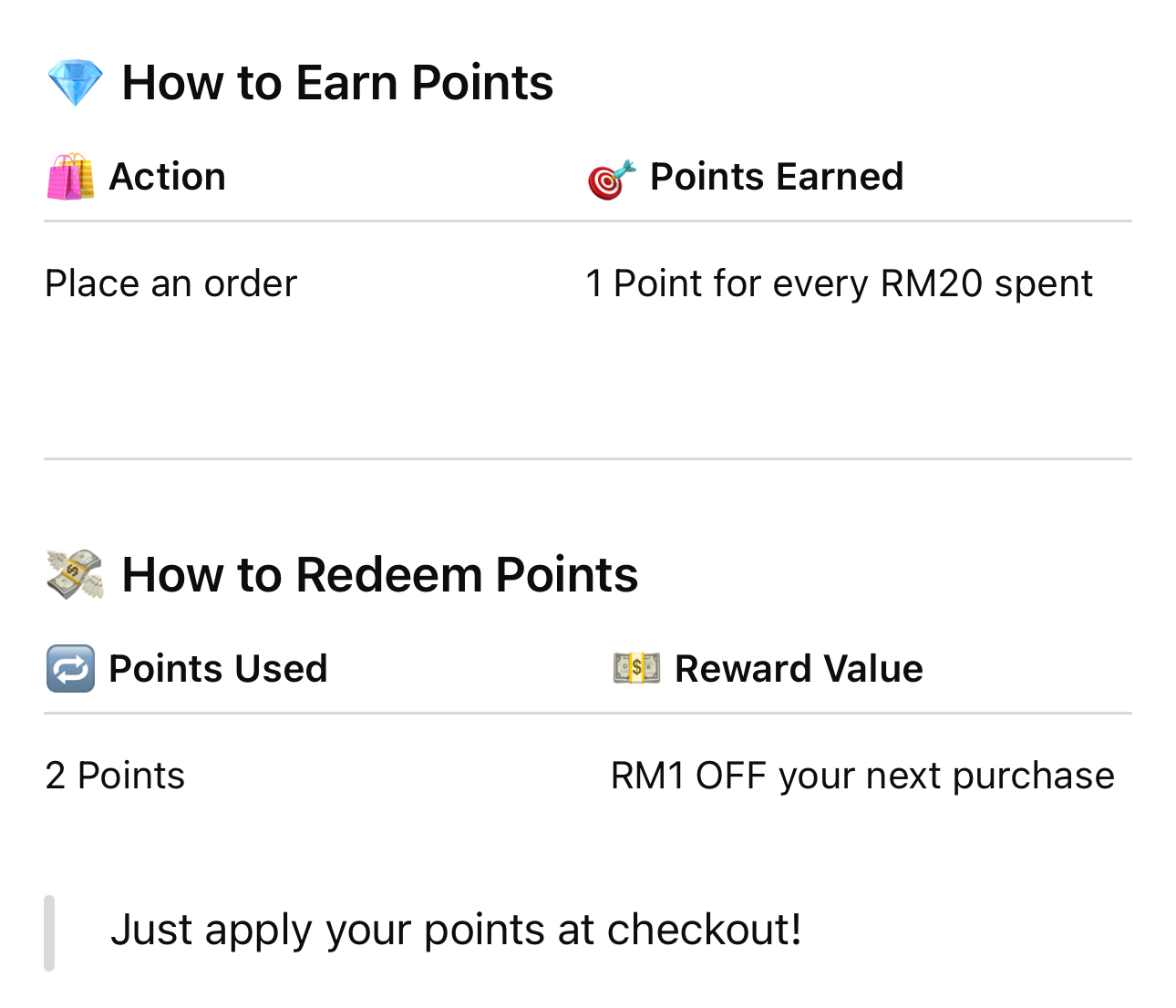Click the divider line between sections
This screenshot has width=1176, height=1008.
(x=588, y=458)
